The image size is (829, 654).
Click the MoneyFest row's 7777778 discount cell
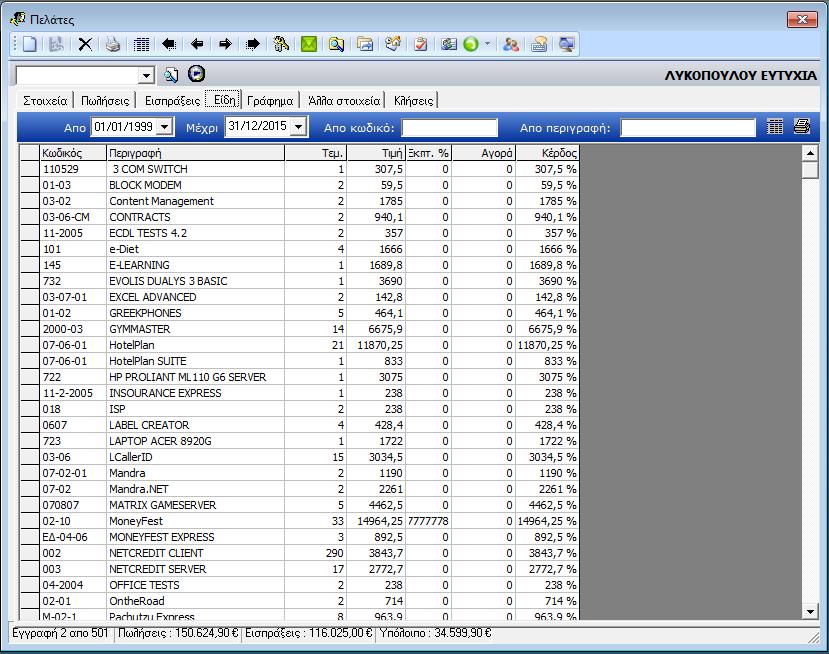428,521
